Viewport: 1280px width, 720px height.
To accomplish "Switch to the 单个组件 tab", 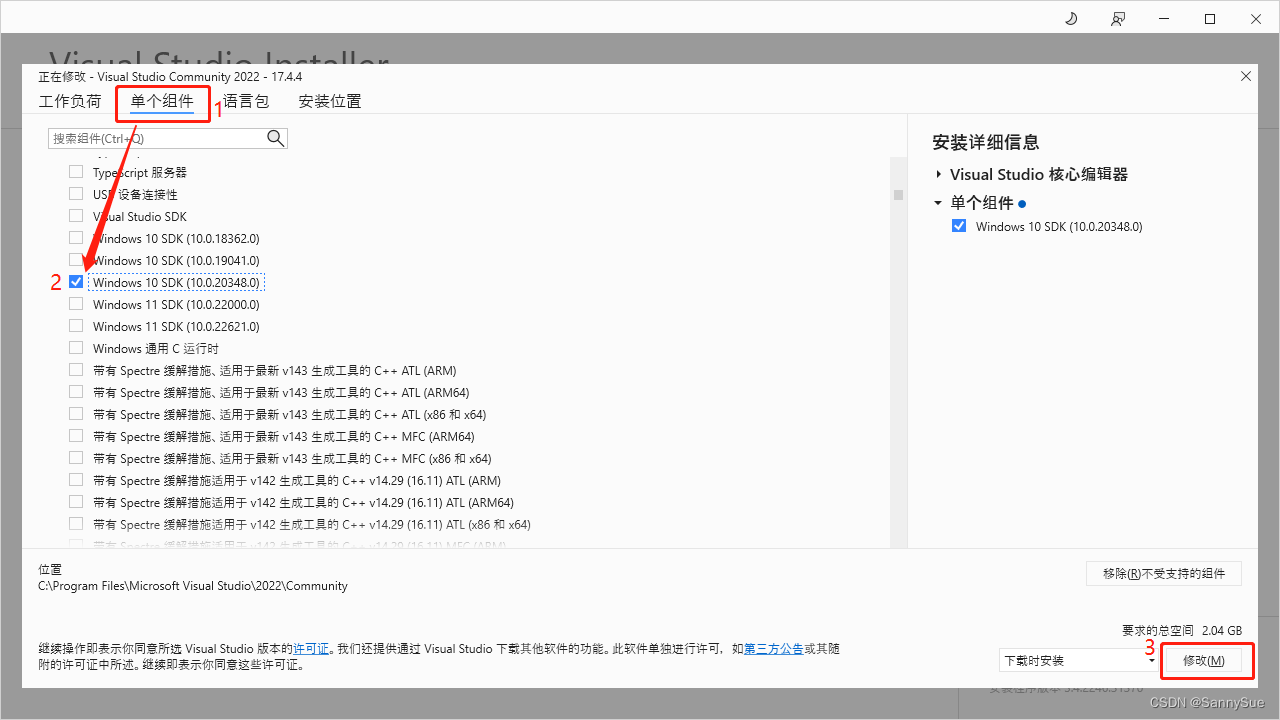I will [x=162, y=101].
